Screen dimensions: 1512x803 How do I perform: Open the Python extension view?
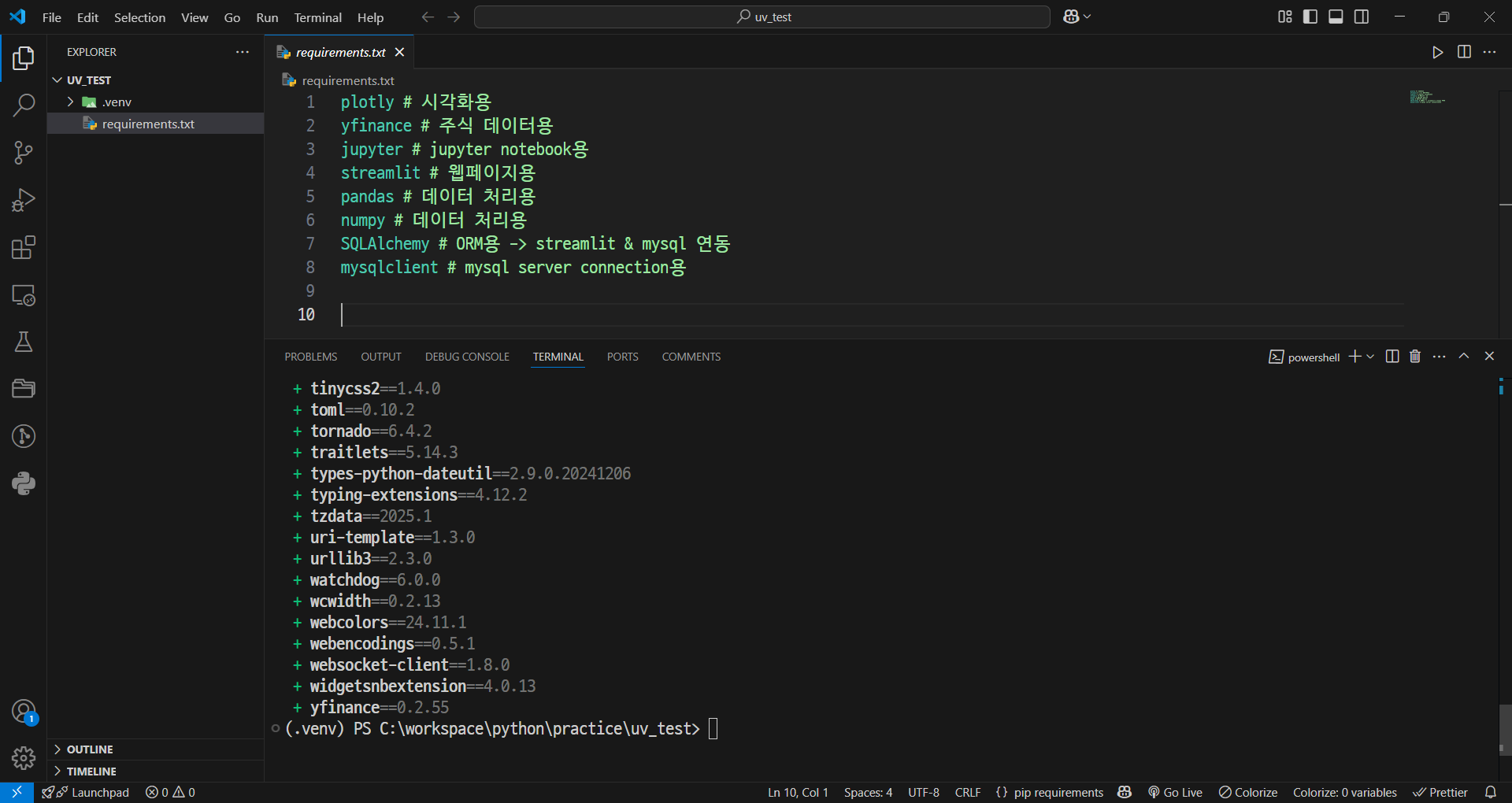[x=24, y=483]
